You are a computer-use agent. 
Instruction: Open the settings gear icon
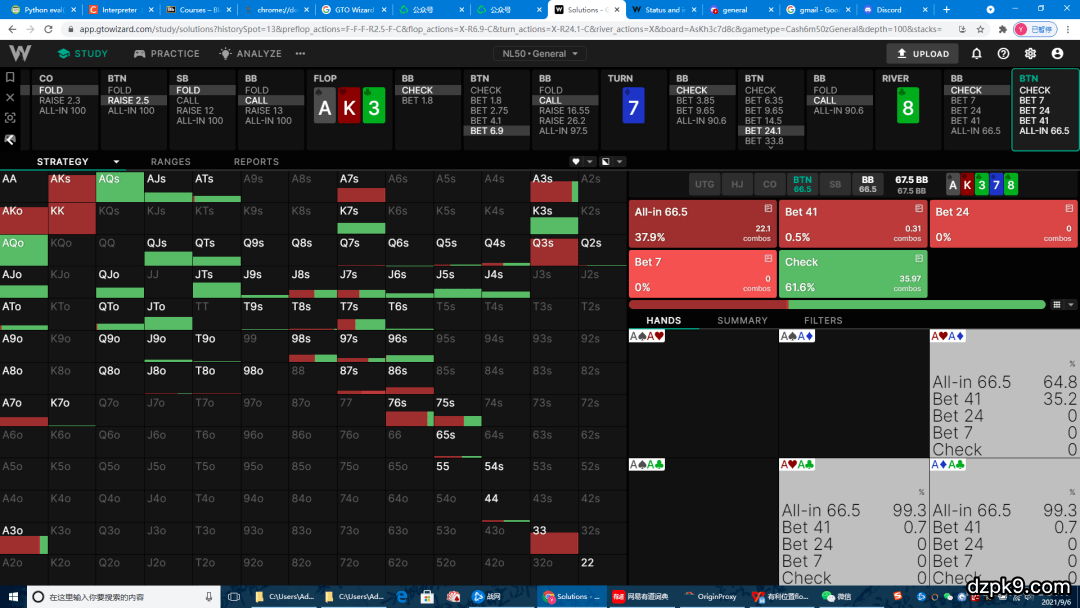tap(1030, 54)
